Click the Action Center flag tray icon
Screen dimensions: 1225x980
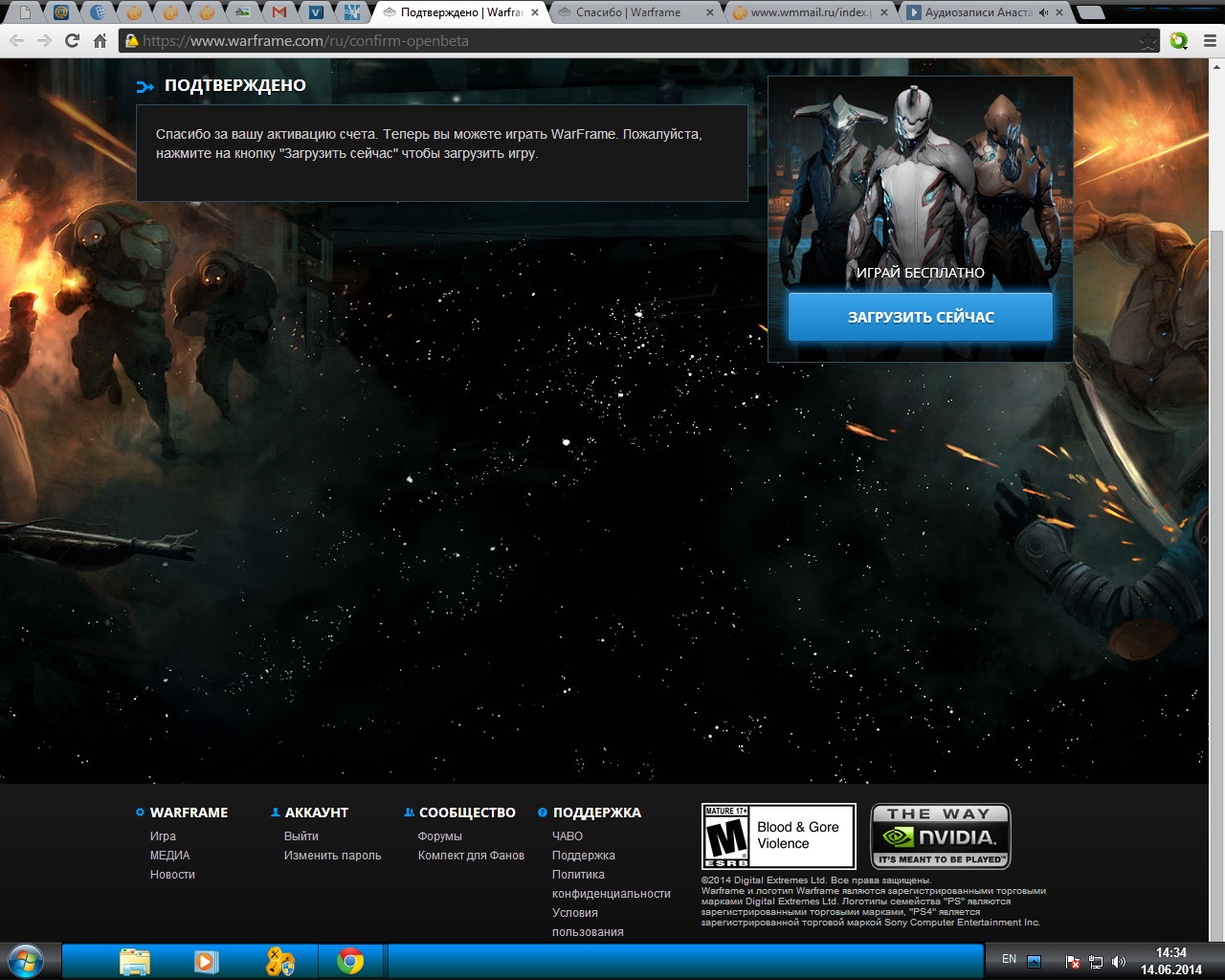pyautogui.click(x=1073, y=961)
